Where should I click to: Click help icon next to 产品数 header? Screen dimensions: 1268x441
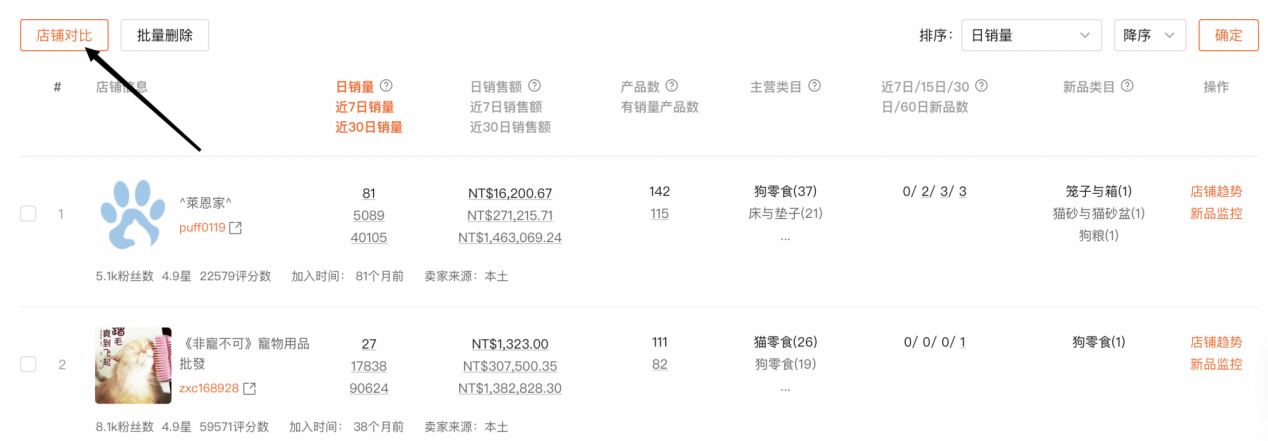pos(672,86)
